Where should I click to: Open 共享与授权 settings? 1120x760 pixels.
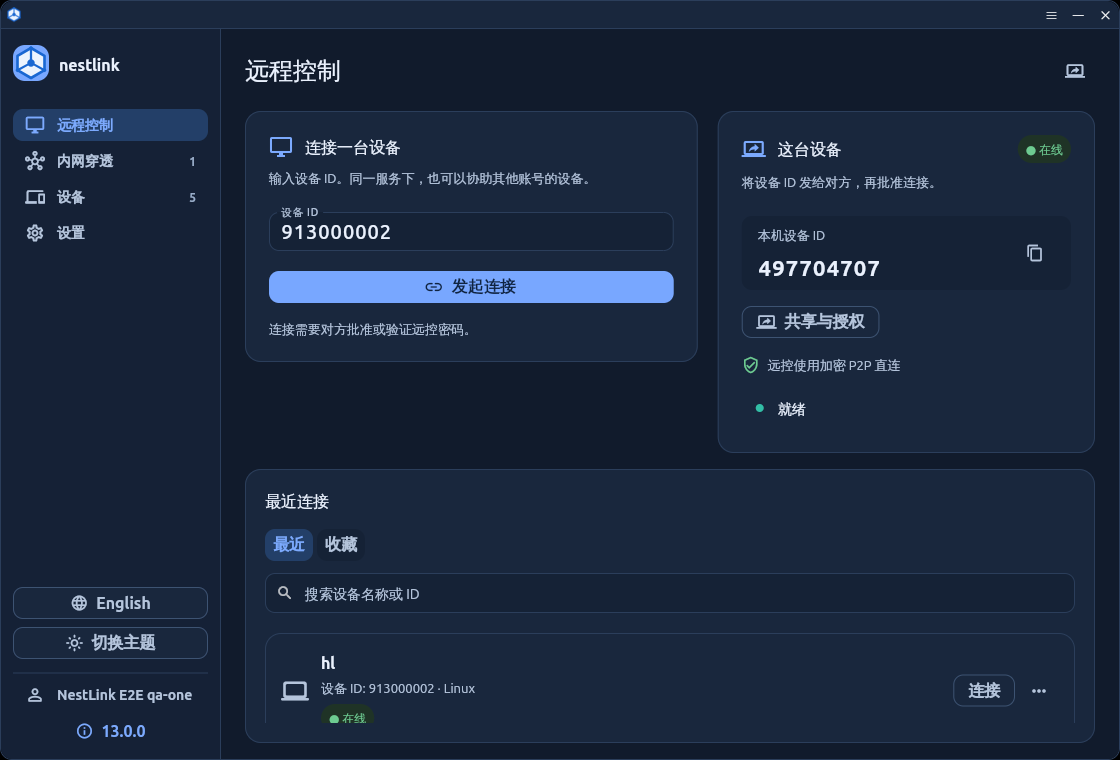(810, 322)
